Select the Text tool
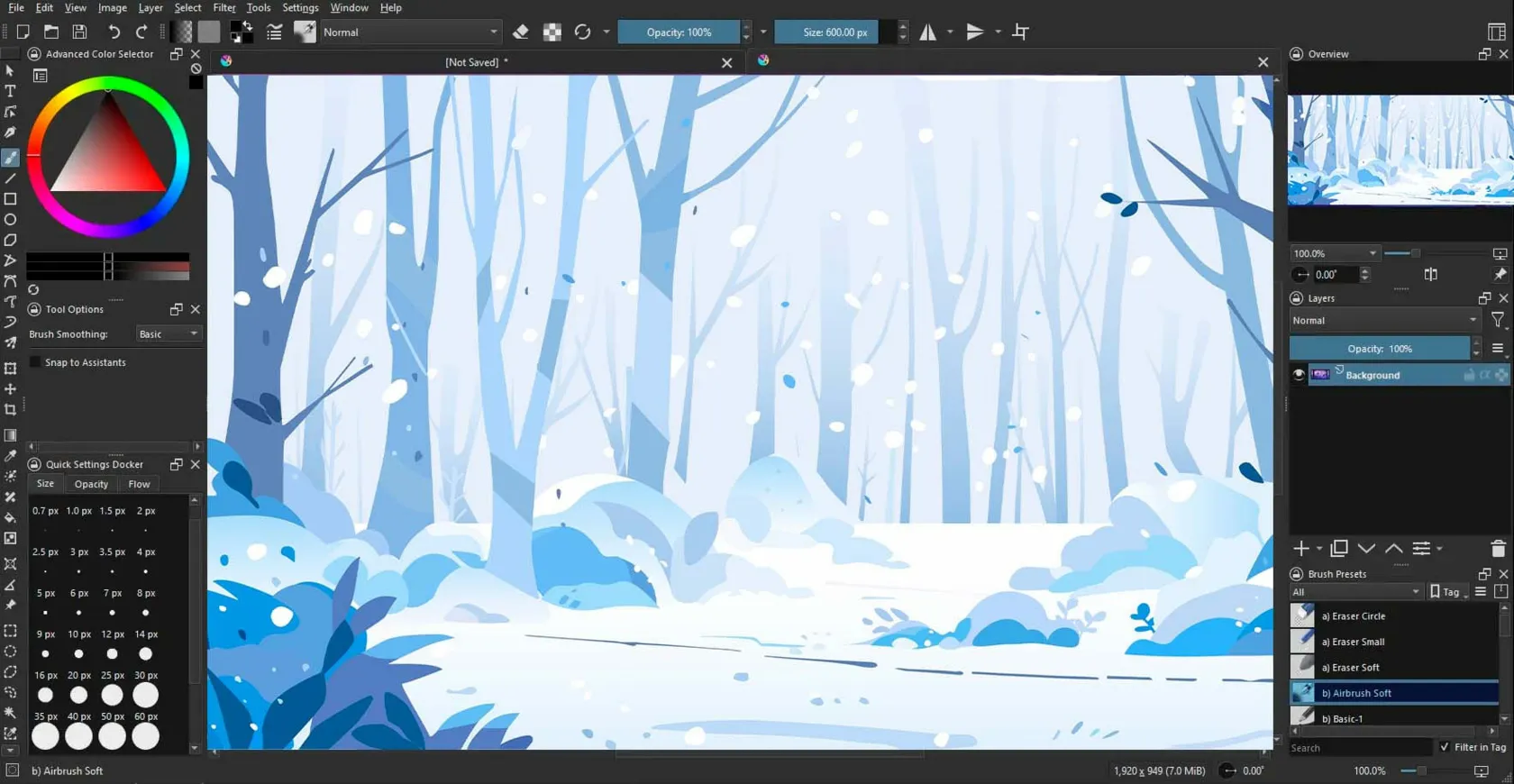 (x=11, y=91)
